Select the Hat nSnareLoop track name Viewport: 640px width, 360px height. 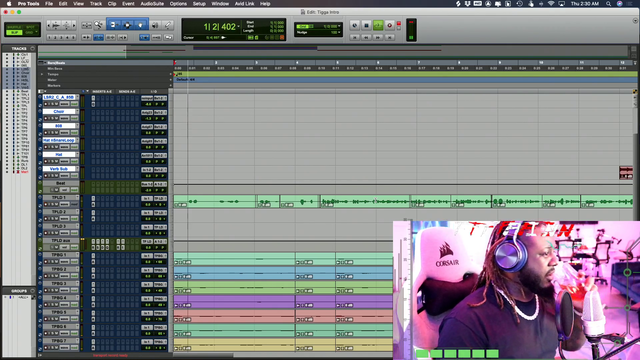(59, 140)
